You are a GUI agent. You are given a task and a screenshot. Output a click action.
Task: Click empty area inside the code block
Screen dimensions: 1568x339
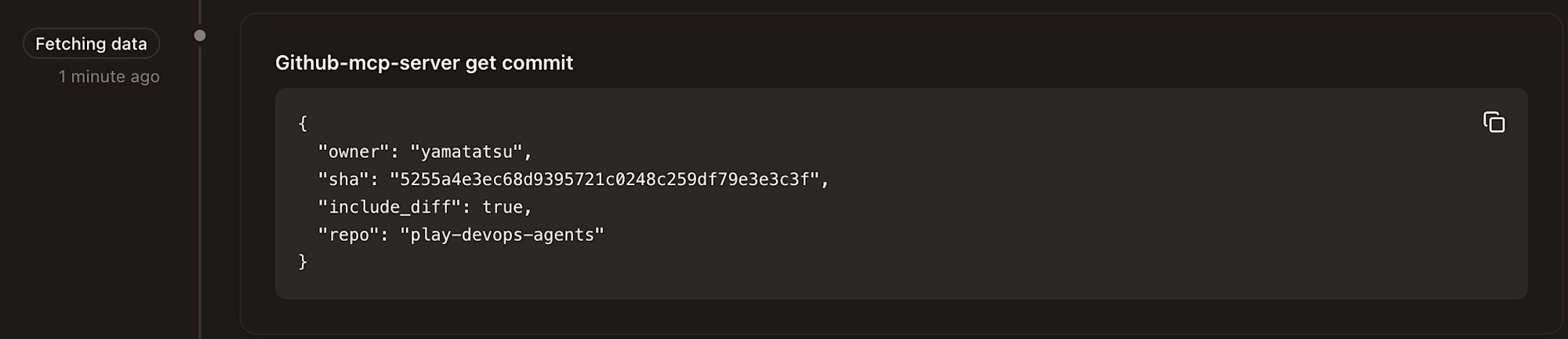point(1098,235)
